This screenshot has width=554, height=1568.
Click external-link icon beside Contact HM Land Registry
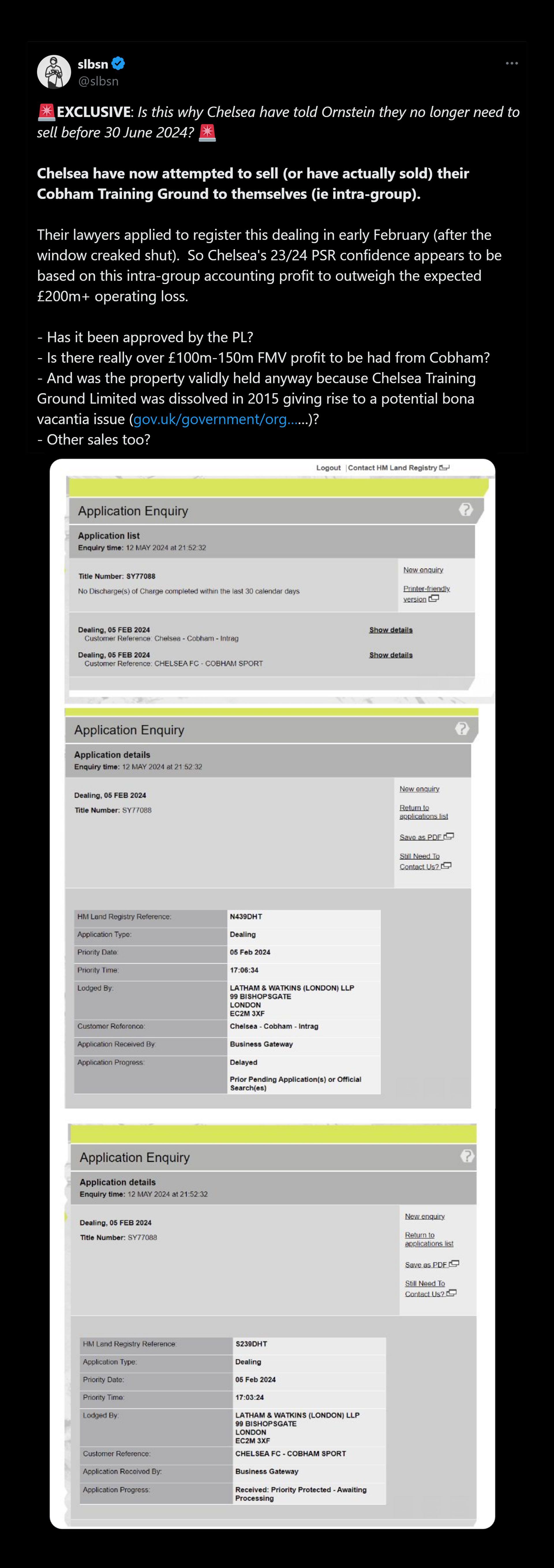445,468
